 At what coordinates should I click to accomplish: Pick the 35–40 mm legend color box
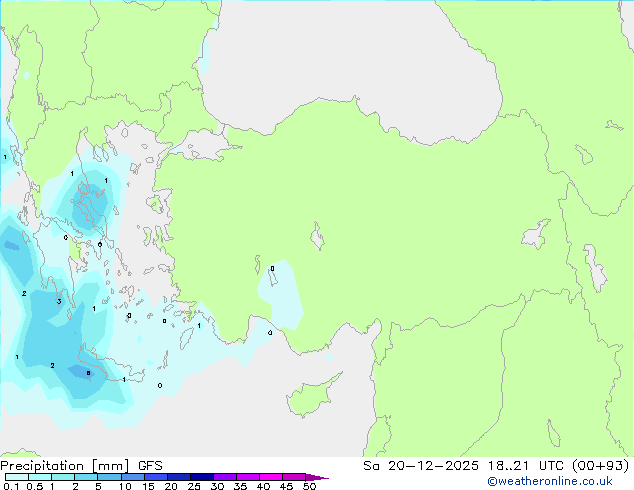[247, 477]
